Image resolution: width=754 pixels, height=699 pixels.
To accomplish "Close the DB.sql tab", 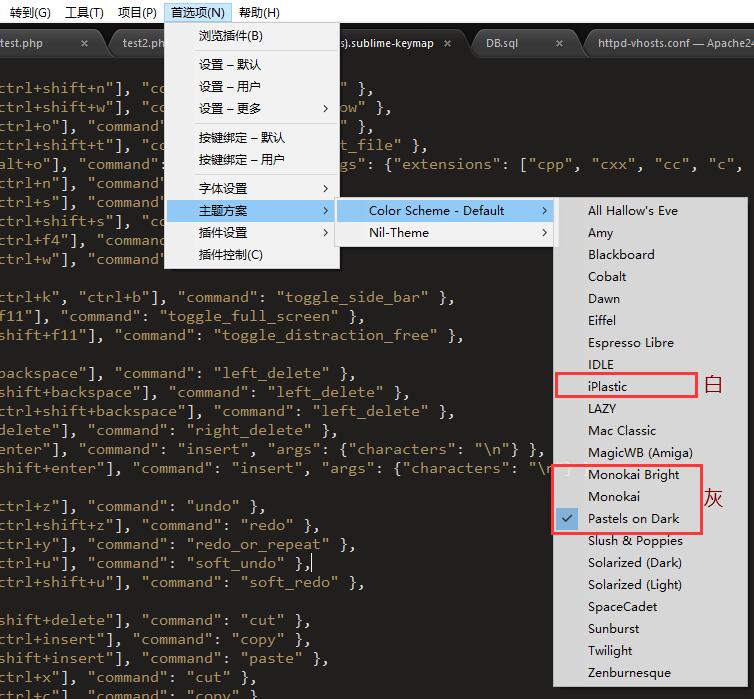I will click(x=559, y=43).
